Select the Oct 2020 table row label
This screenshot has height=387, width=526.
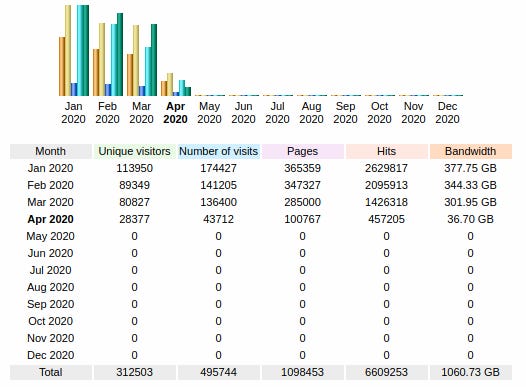tap(51, 321)
